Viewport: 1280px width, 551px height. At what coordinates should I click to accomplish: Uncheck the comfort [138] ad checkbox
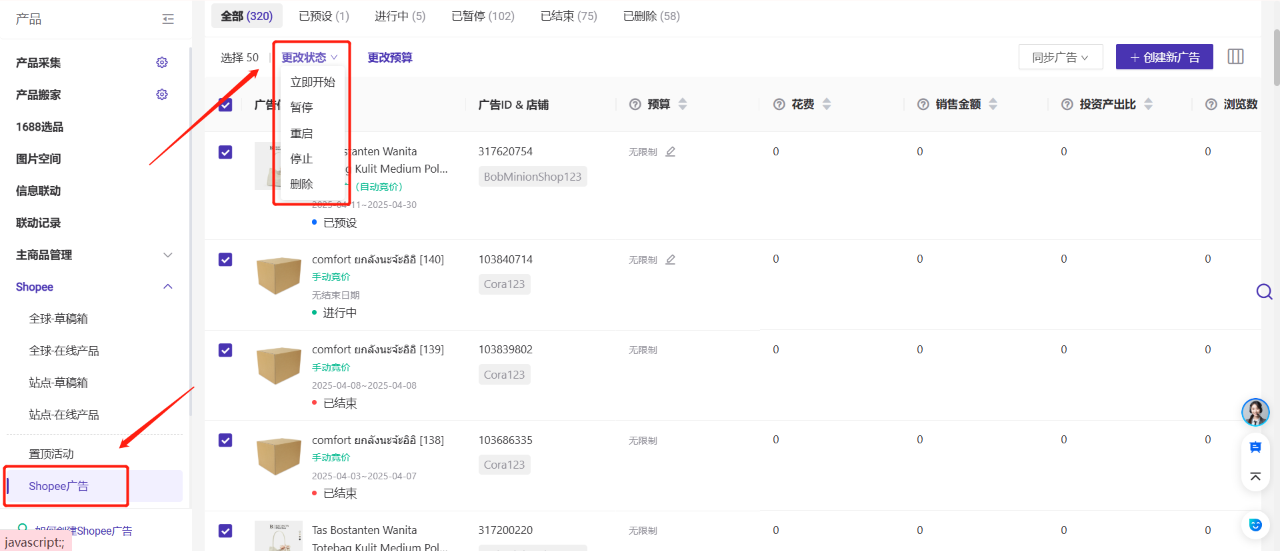tap(225, 440)
